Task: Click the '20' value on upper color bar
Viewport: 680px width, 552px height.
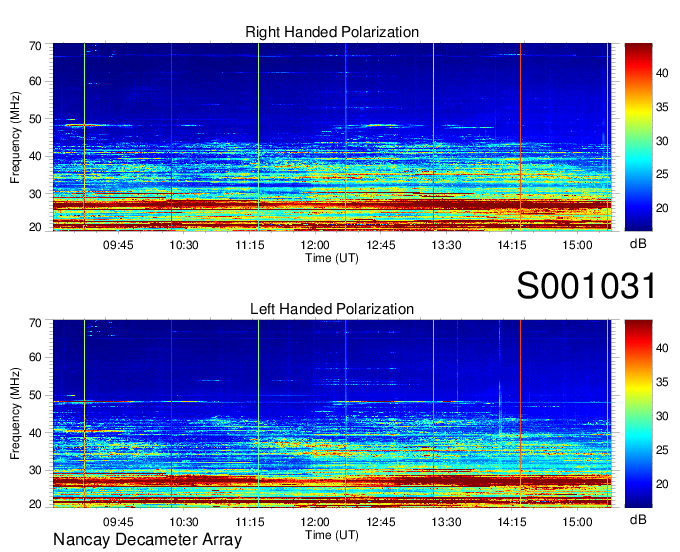Action: [662, 208]
